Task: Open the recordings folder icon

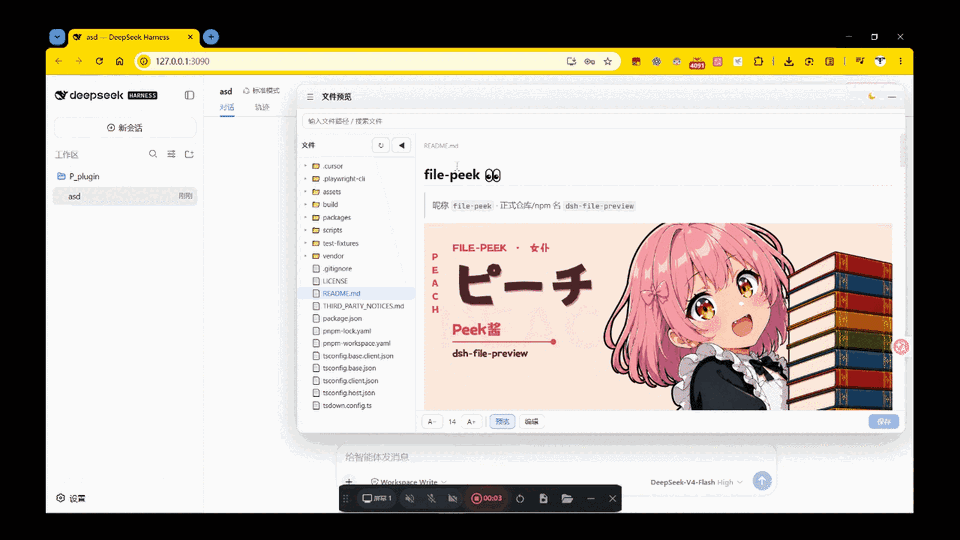Action: click(x=567, y=498)
